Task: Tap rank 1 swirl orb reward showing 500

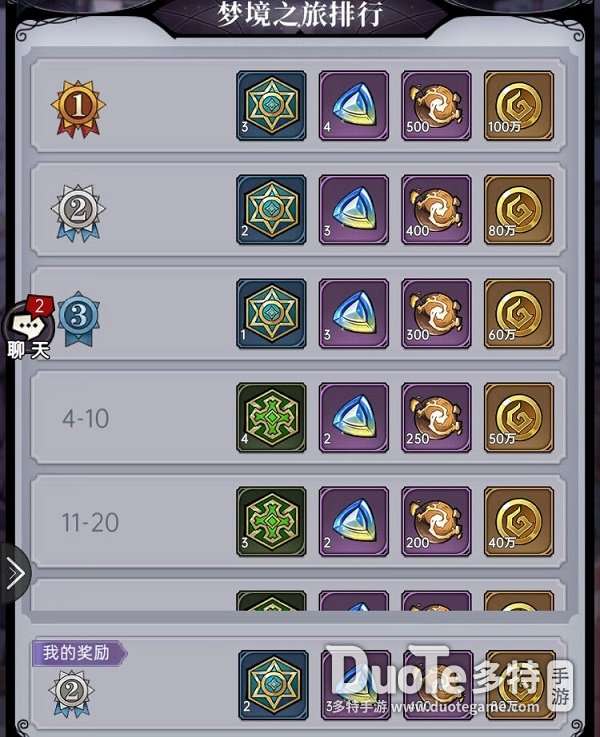Action: (x=436, y=106)
